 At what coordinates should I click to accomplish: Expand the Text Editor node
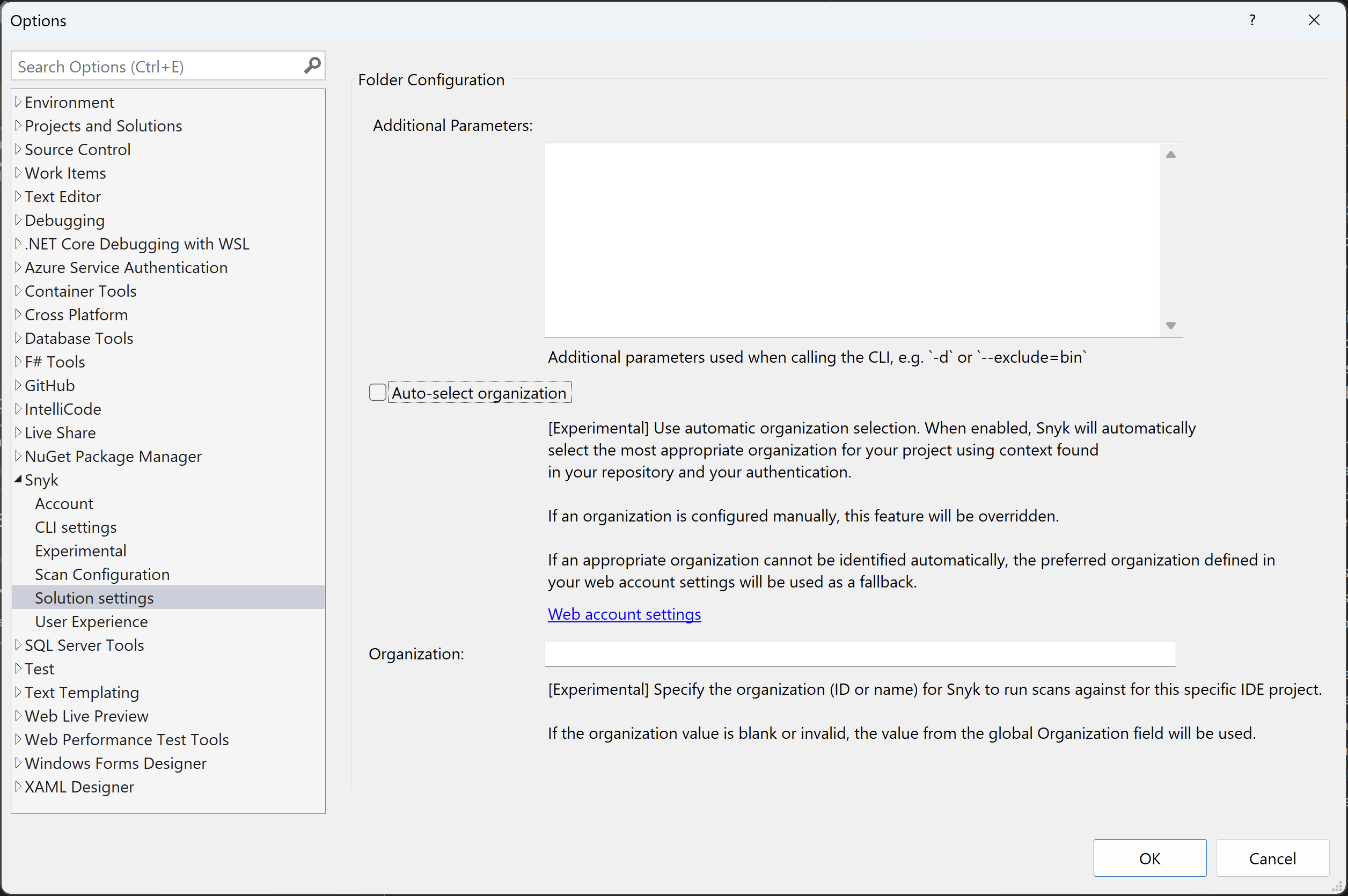tap(18, 196)
